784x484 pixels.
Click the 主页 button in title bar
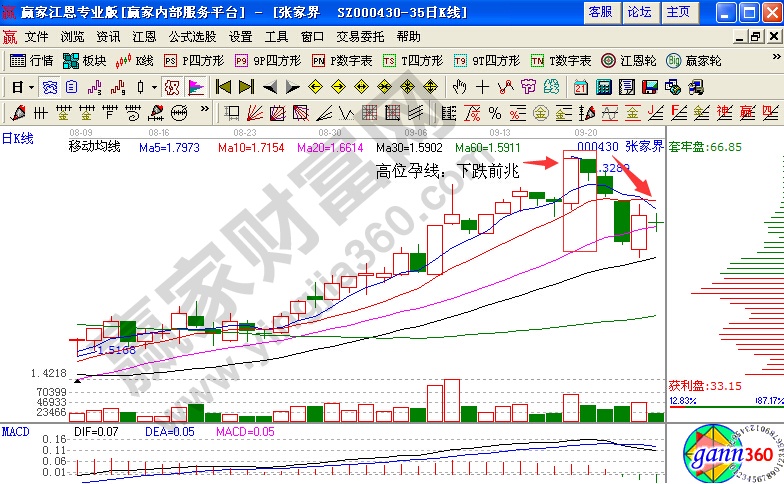point(678,12)
